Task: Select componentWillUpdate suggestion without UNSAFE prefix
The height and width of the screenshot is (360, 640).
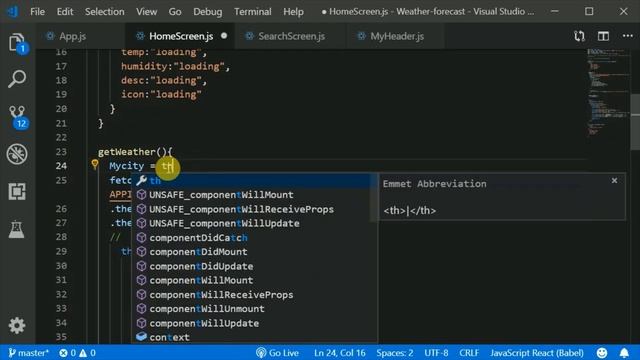Action: click(x=251, y=323)
